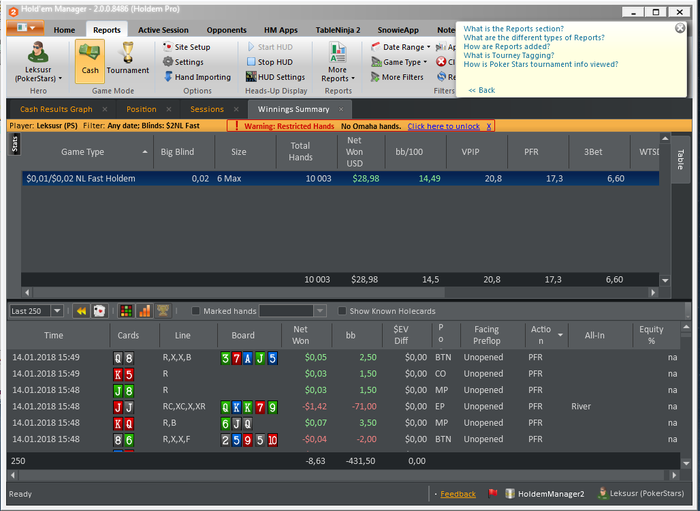Open 'How are Reports added?' link
The height and width of the screenshot is (511, 700).
click(x=507, y=46)
